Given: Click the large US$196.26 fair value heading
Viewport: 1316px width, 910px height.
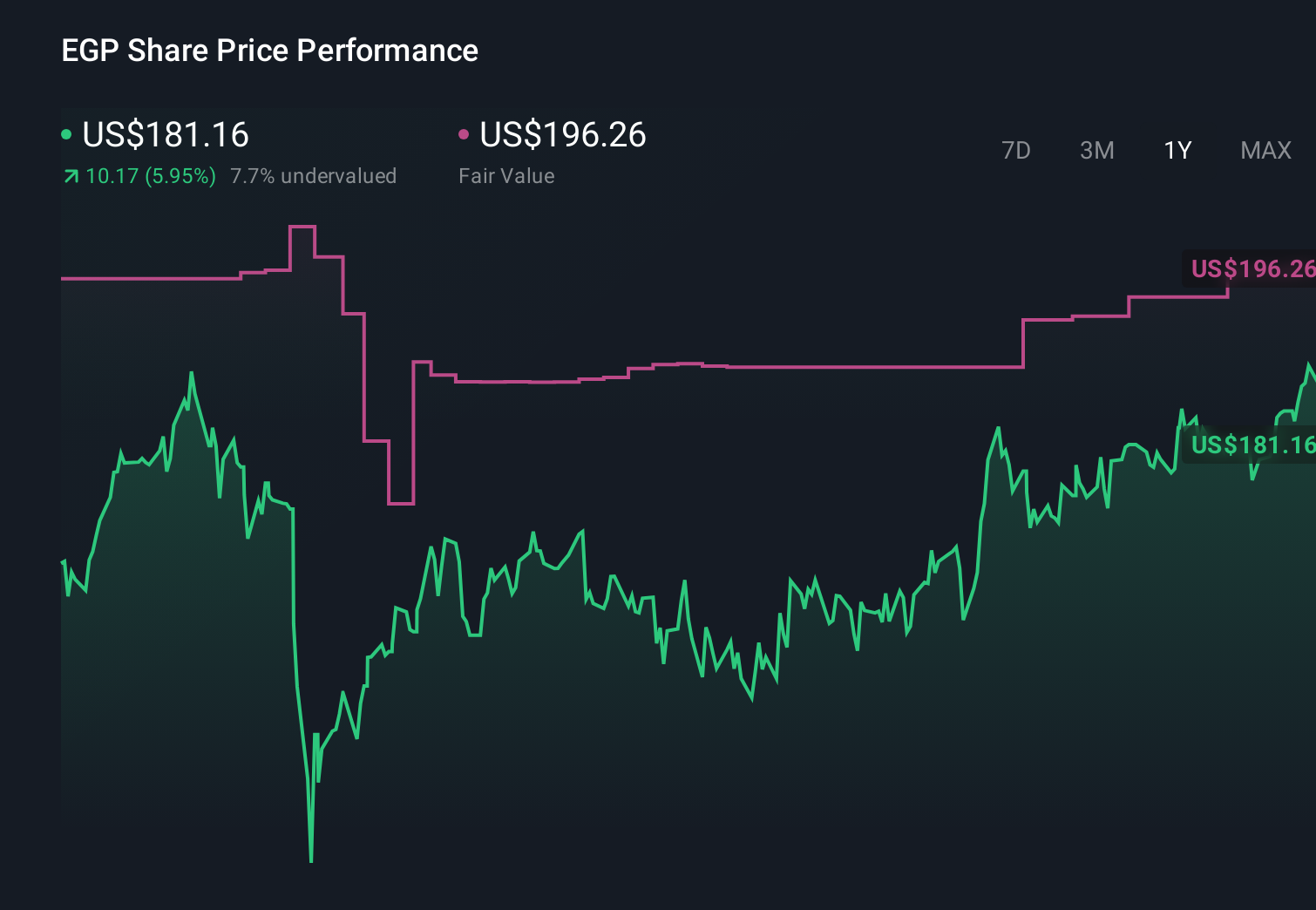Looking at the screenshot, I should (x=563, y=135).
